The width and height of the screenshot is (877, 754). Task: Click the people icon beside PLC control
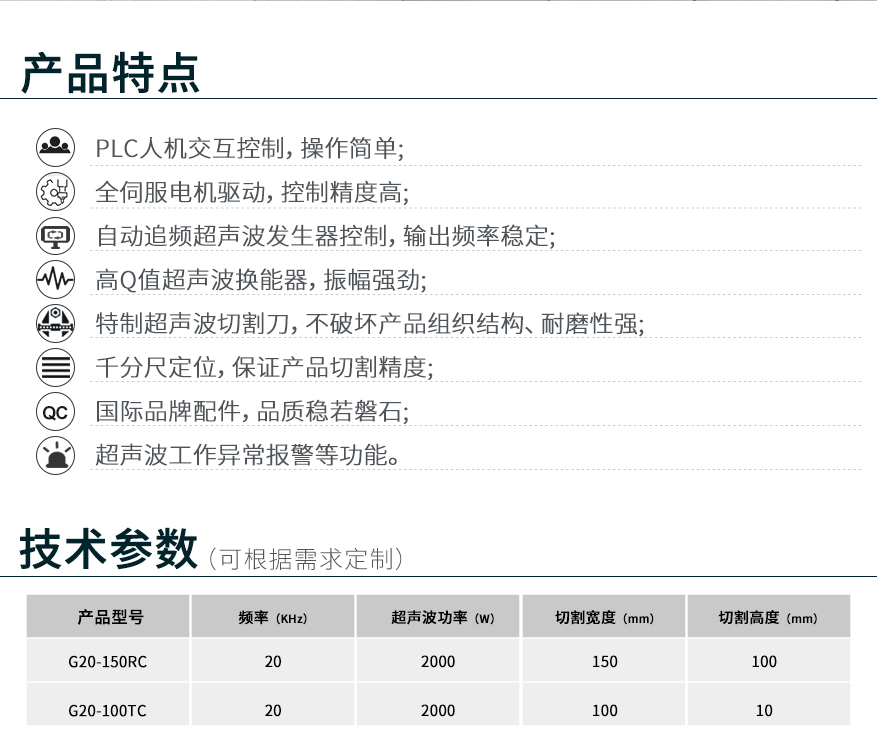coord(55,147)
